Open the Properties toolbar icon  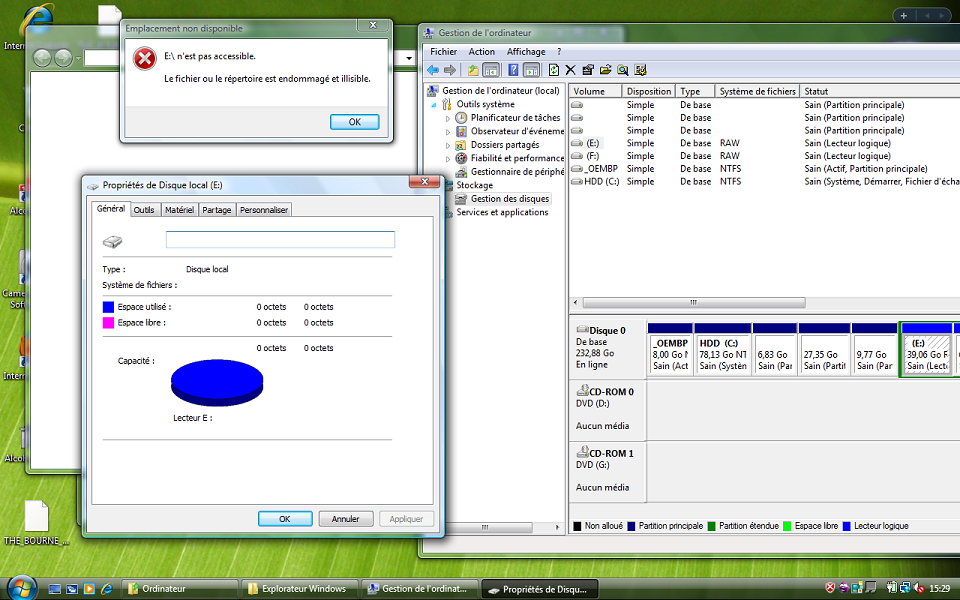tap(588, 69)
